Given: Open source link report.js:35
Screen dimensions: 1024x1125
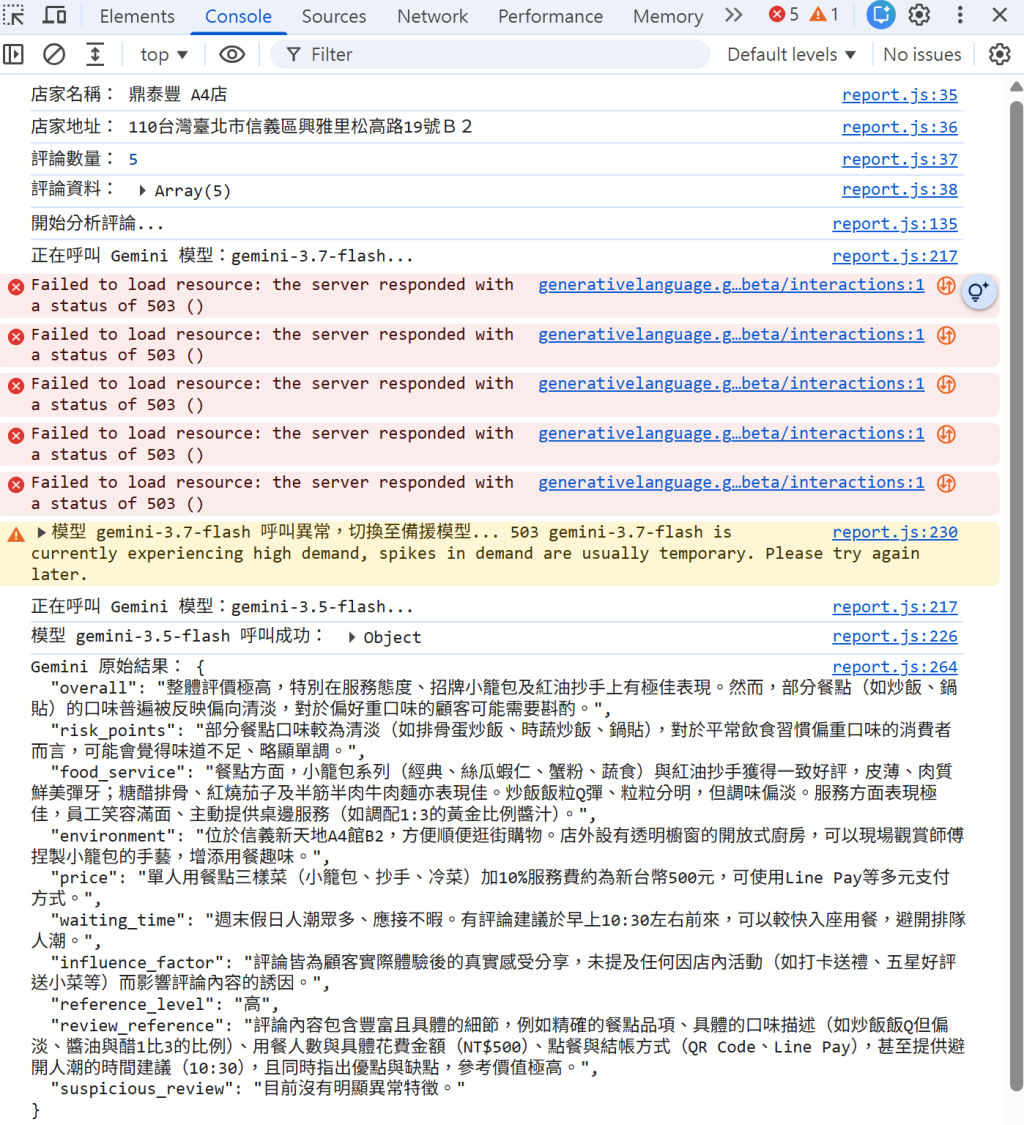Looking at the screenshot, I should click(899, 95).
